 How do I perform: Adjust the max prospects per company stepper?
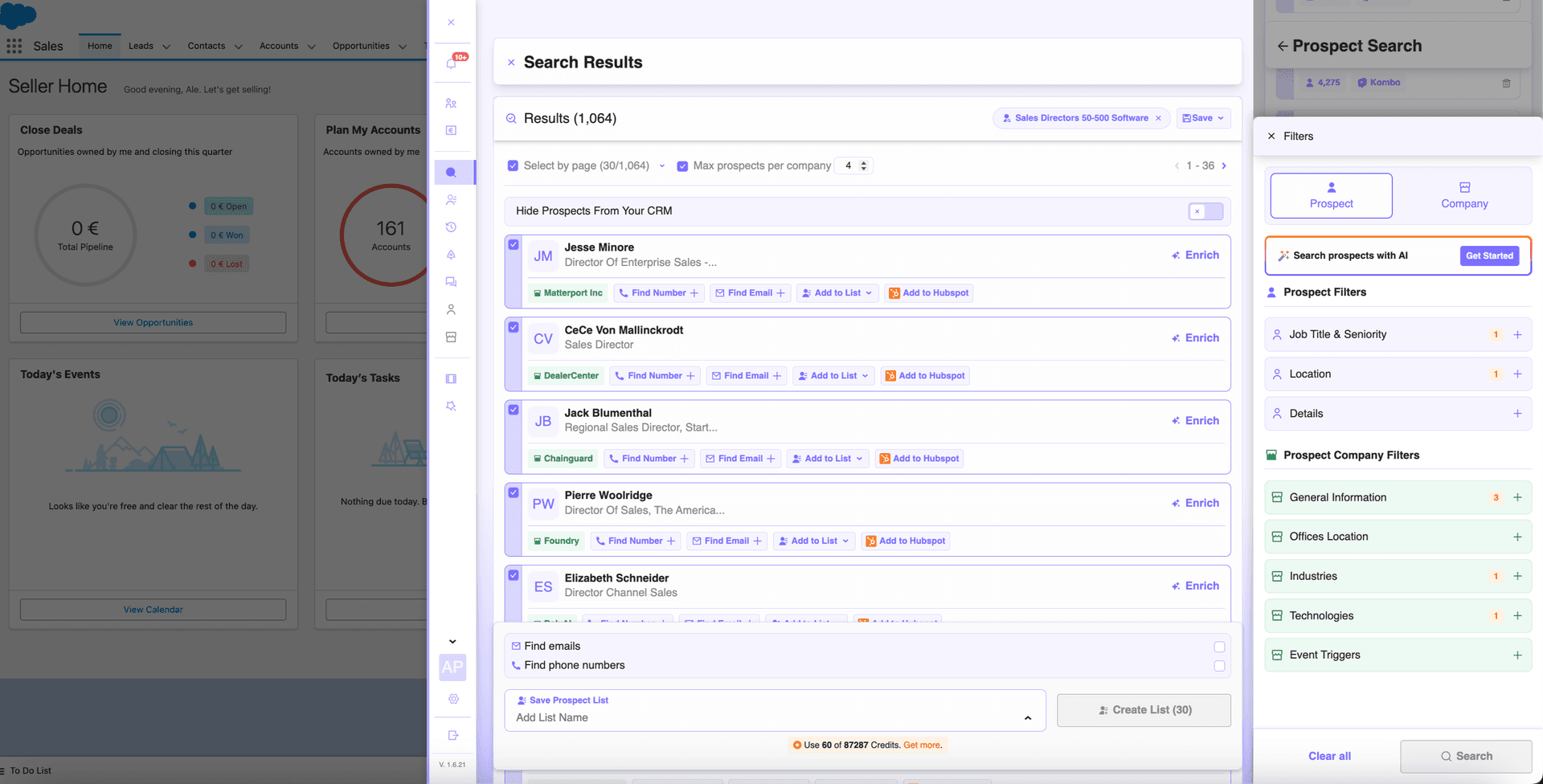tap(864, 165)
